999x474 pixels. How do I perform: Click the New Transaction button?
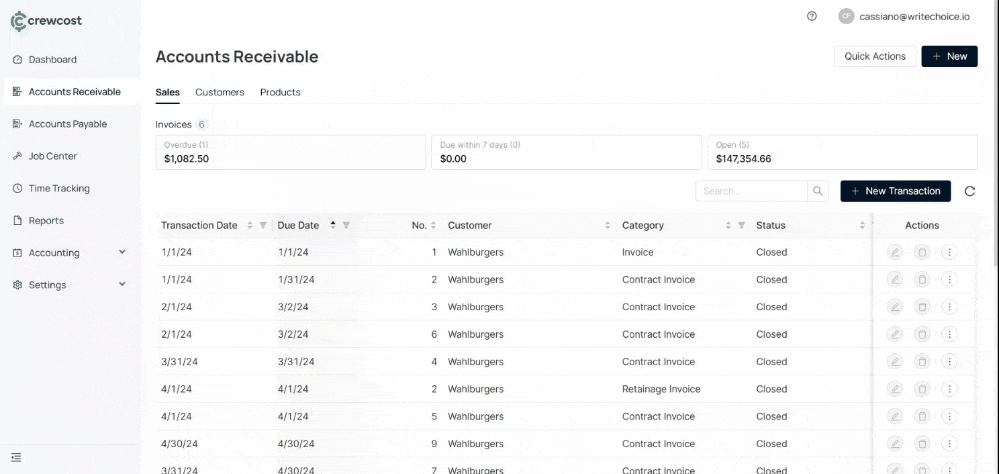point(895,191)
